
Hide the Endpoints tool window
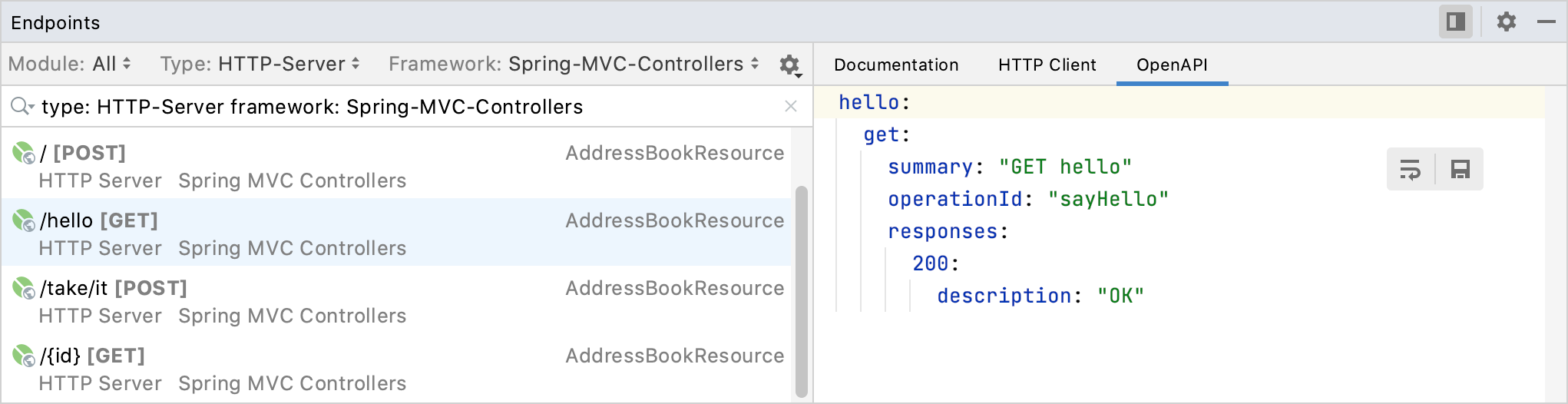click(x=1546, y=22)
